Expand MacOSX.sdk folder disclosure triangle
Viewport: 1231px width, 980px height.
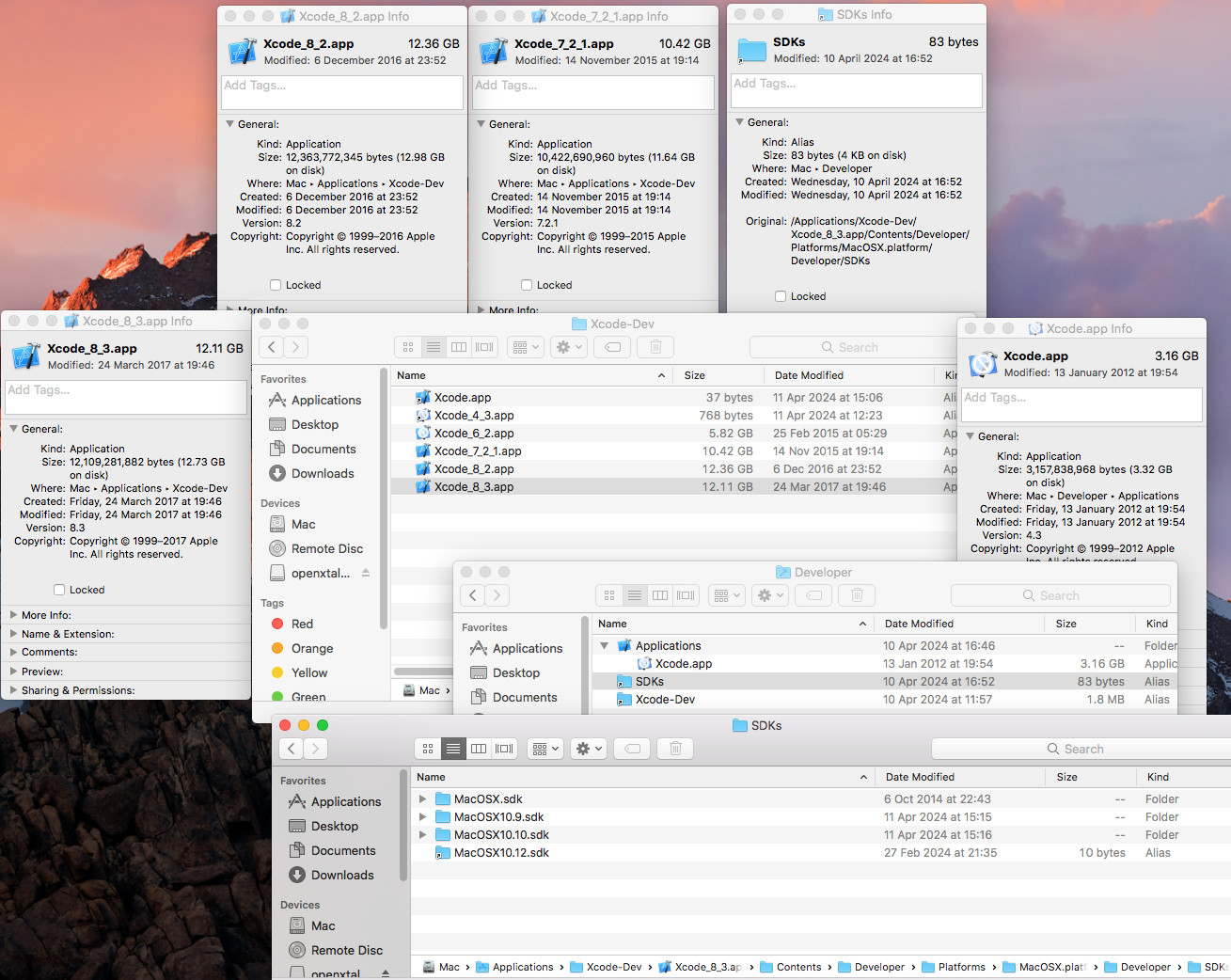click(423, 799)
